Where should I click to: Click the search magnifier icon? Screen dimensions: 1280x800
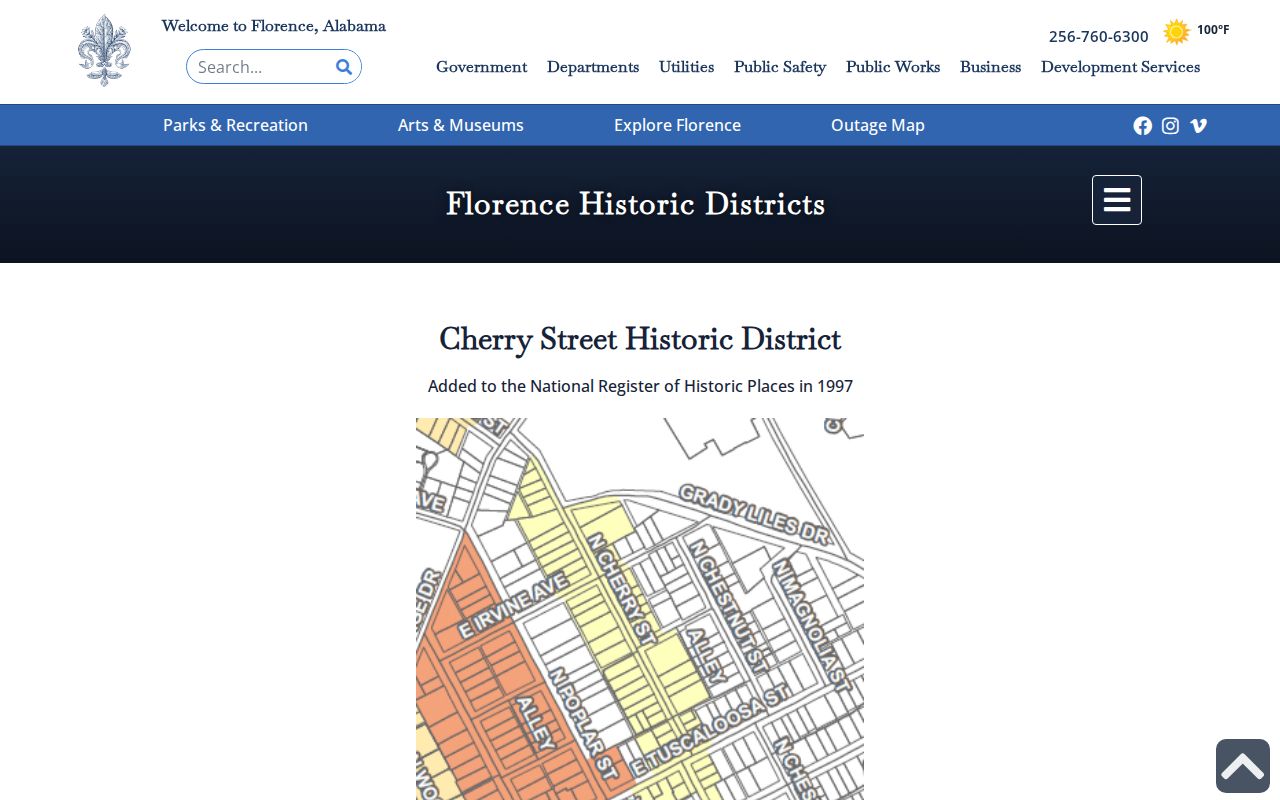click(x=344, y=67)
